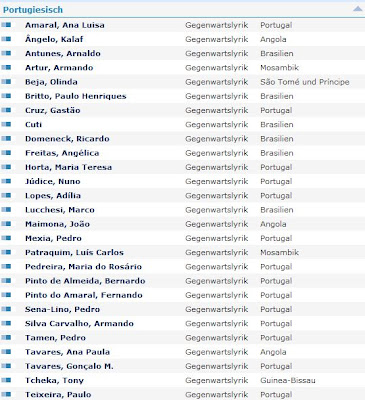365x400 pixels.
Task: Click the list icon beside Júdice, Nuno
Action: pos(6,181)
